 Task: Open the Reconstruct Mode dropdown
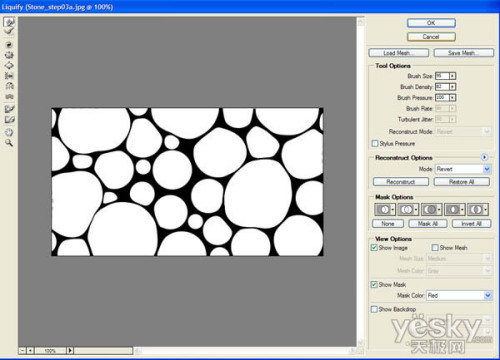coord(463,132)
